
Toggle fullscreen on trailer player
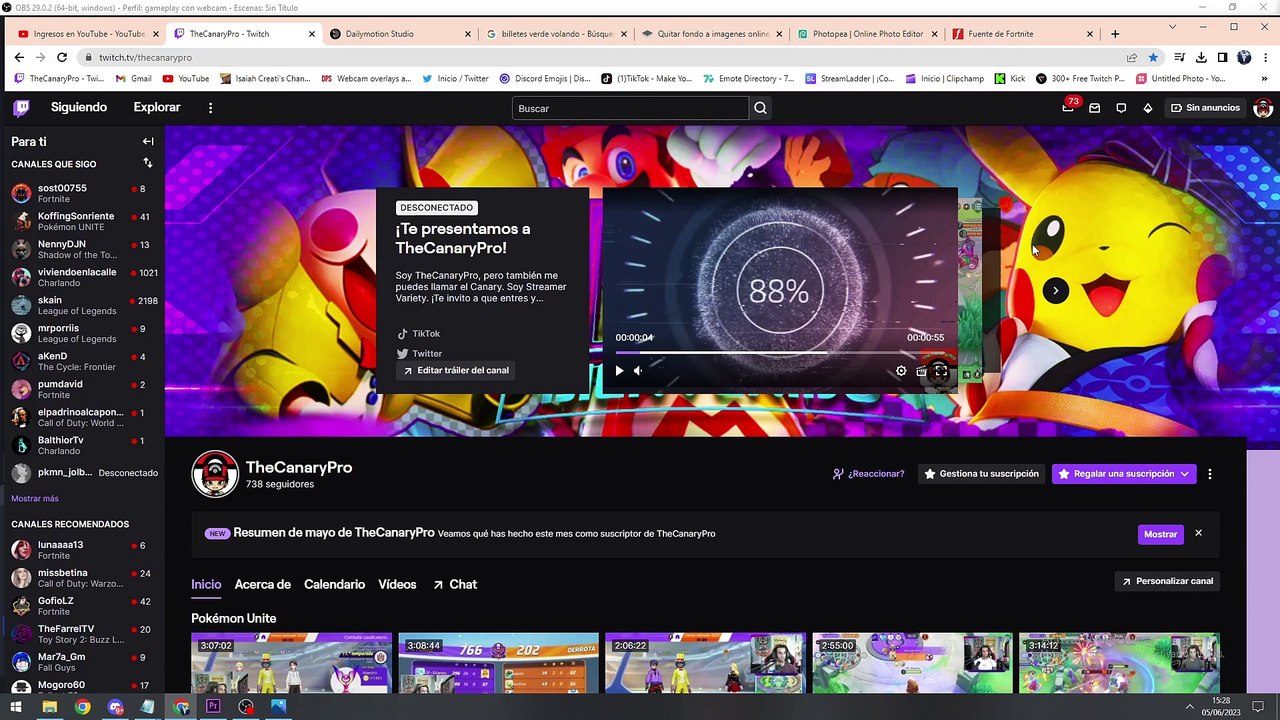[x=941, y=371]
